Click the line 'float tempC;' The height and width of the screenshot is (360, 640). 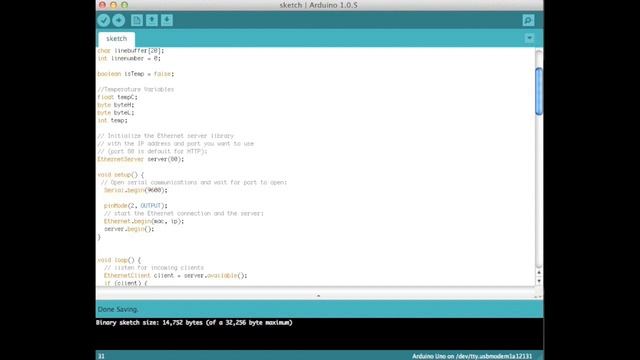(118, 97)
